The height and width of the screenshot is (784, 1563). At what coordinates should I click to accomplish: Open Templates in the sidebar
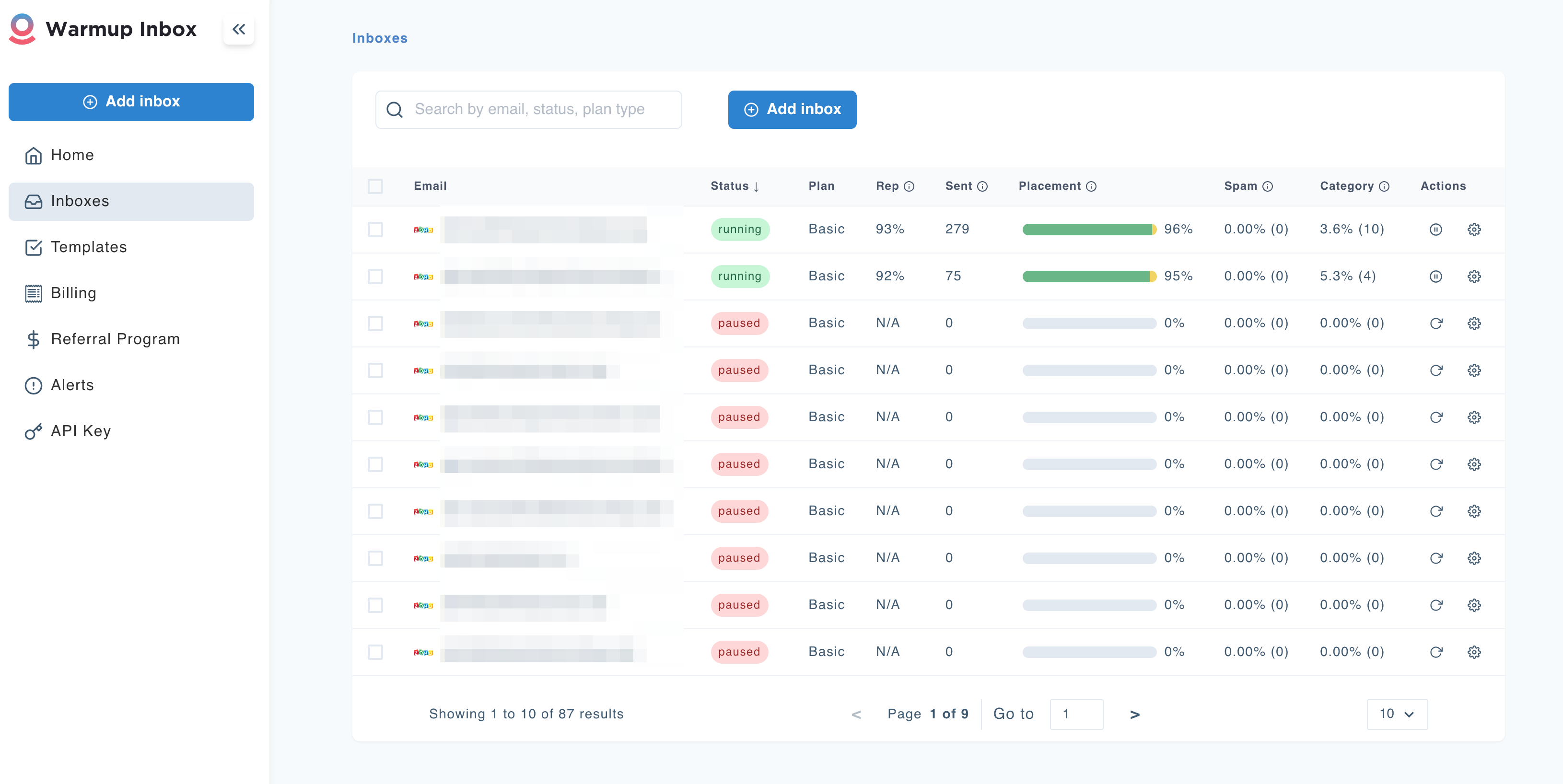(131, 247)
